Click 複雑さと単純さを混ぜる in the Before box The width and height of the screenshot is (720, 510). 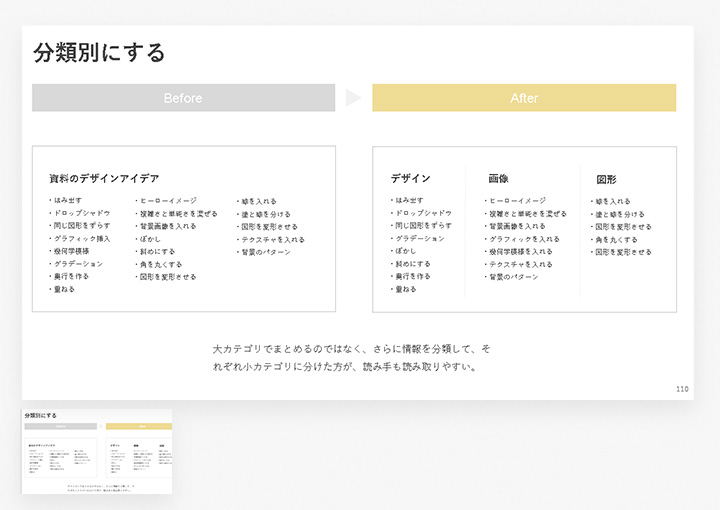(179, 214)
